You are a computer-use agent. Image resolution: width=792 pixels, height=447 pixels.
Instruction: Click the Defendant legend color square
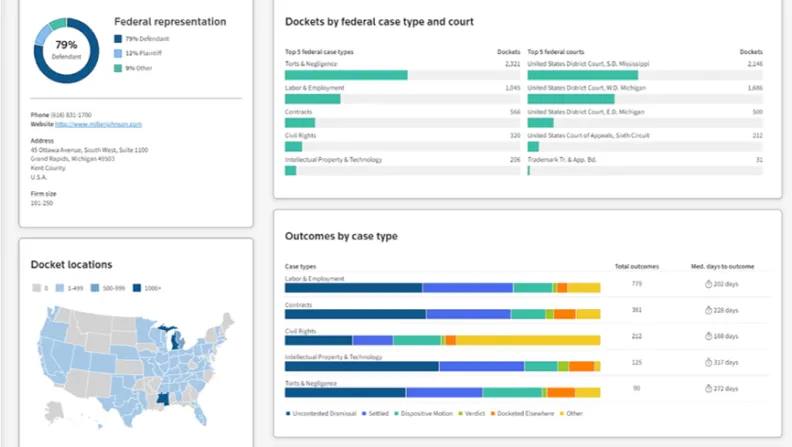click(118, 38)
